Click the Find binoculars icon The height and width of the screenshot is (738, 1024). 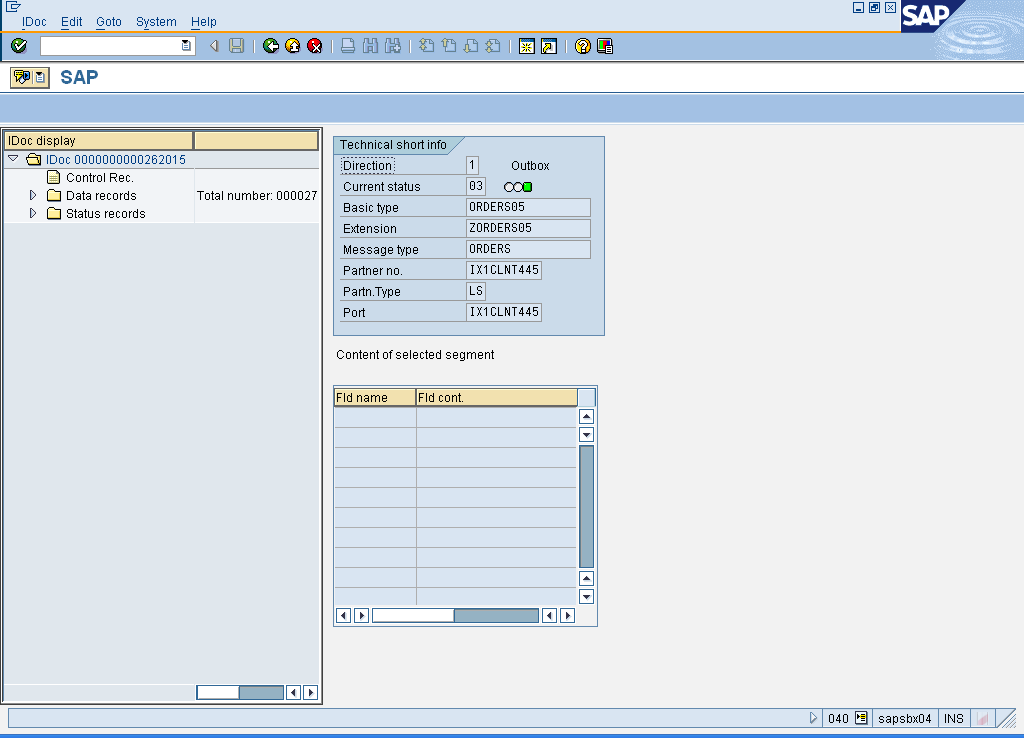370,46
